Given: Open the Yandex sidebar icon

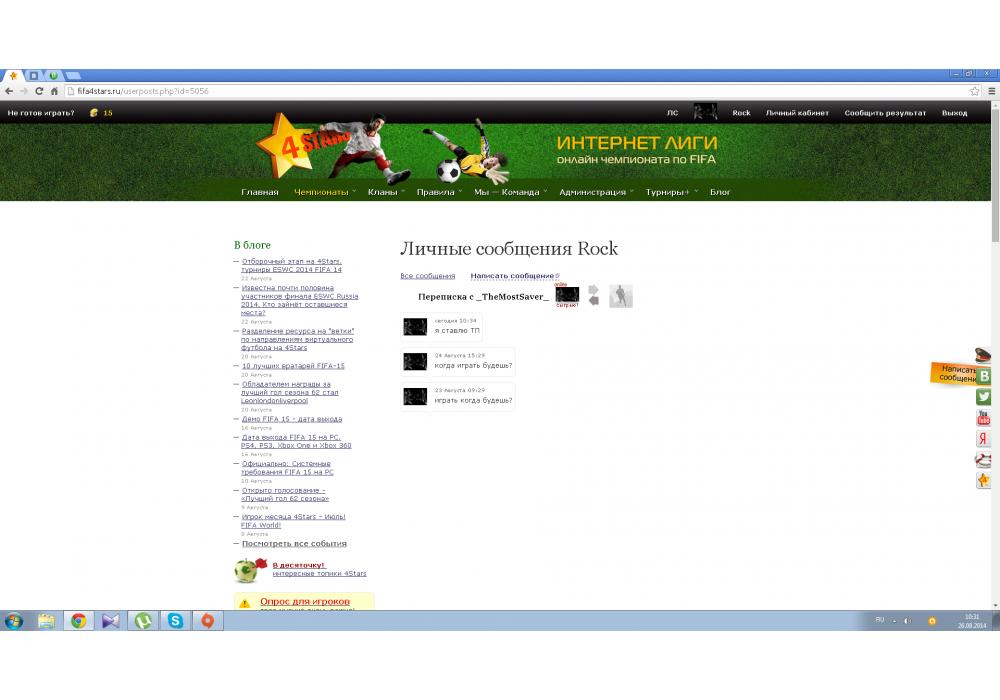Looking at the screenshot, I should [983, 439].
